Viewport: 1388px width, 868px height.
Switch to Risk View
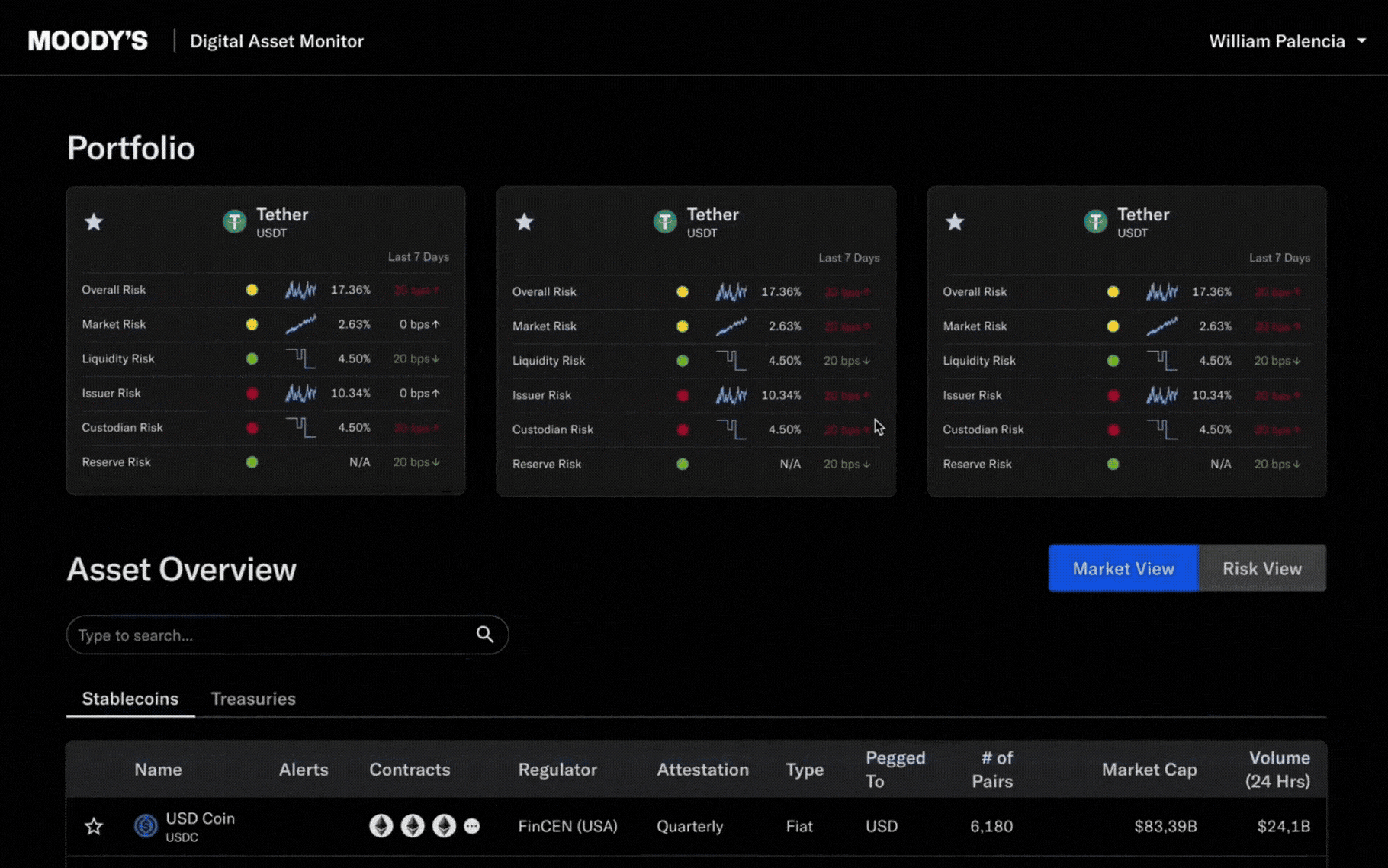coord(1262,568)
